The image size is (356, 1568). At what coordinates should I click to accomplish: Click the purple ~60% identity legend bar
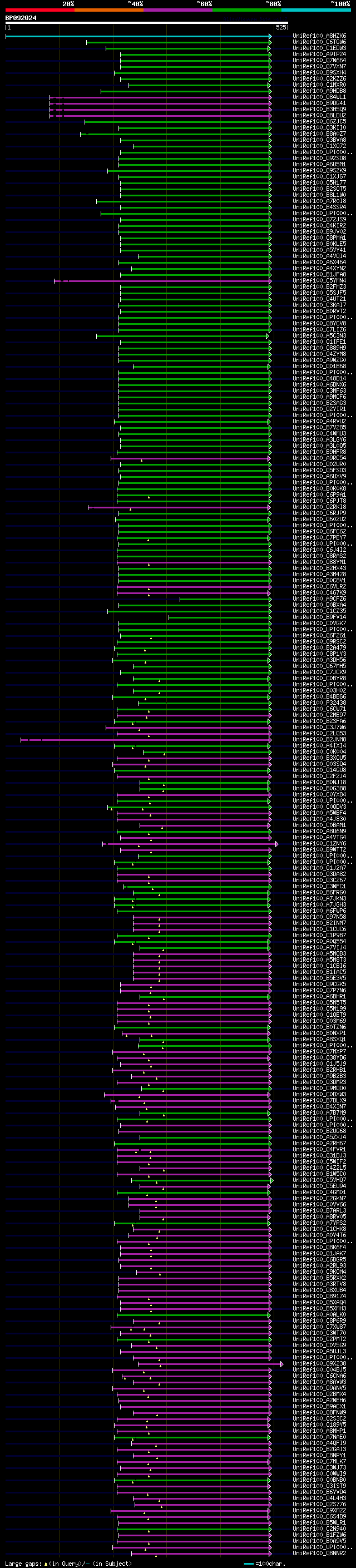[177, 10]
